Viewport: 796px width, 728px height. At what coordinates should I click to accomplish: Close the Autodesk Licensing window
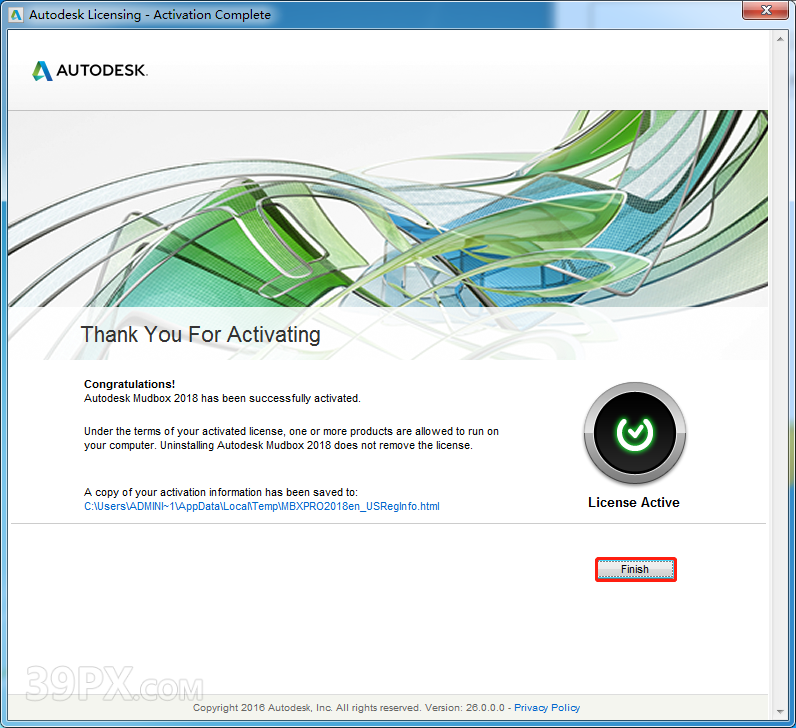(764, 13)
